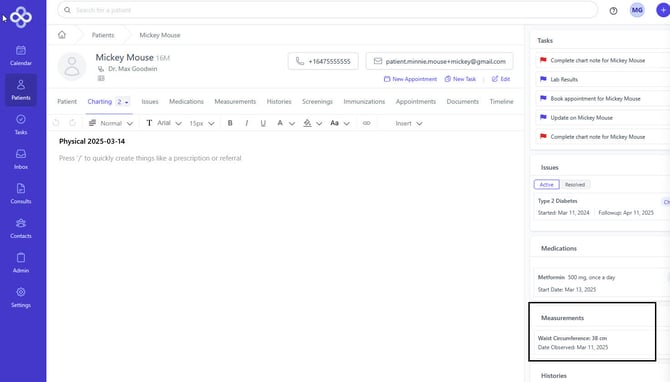The height and width of the screenshot is (382, 670).
Task: Switch to the Timeline tab
Action: 501,102
